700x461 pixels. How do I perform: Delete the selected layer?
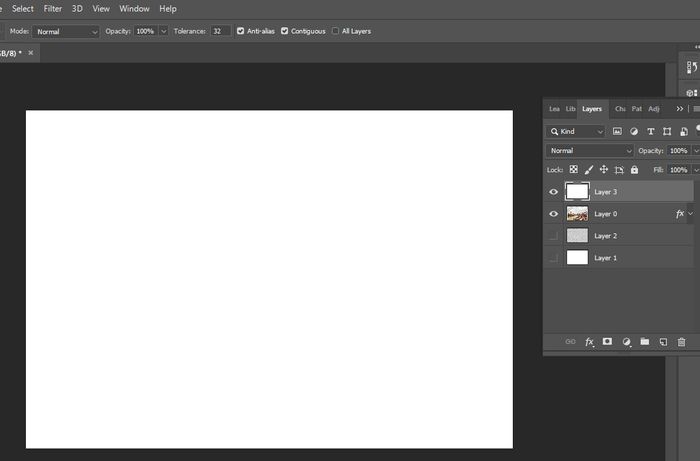coord(681,342)
